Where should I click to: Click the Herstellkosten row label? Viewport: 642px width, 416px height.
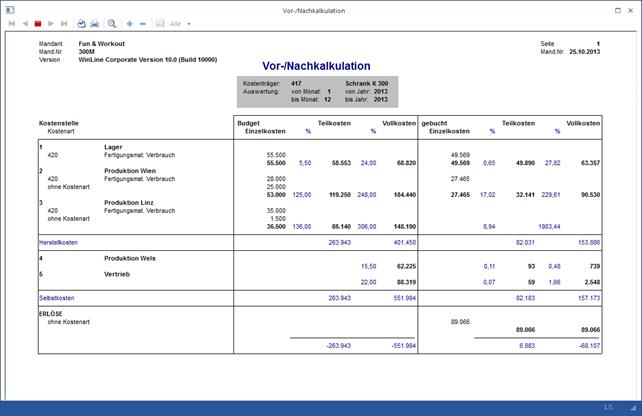click(58, 242)
